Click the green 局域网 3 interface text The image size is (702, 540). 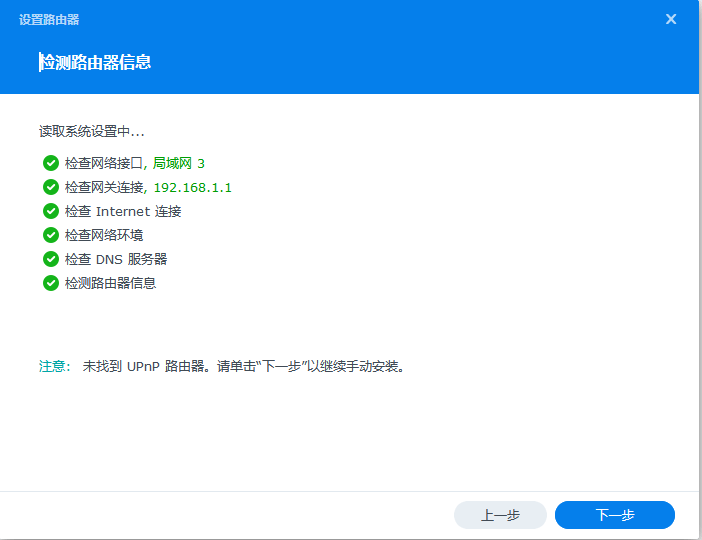(x=178, y=163)
